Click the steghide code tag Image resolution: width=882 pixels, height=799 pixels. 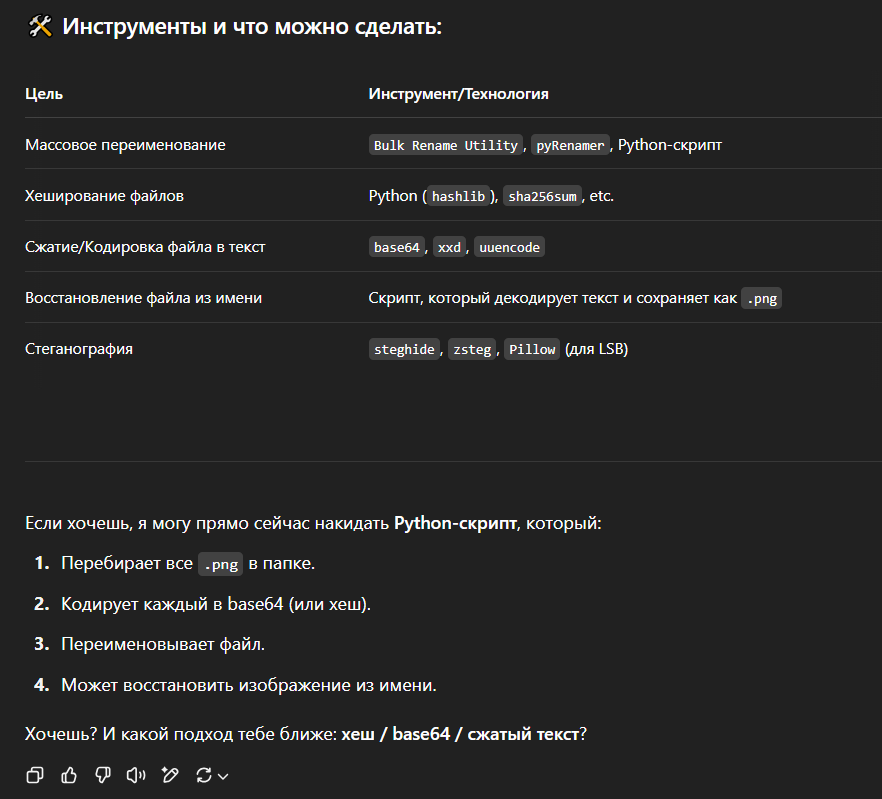[404, 349]
